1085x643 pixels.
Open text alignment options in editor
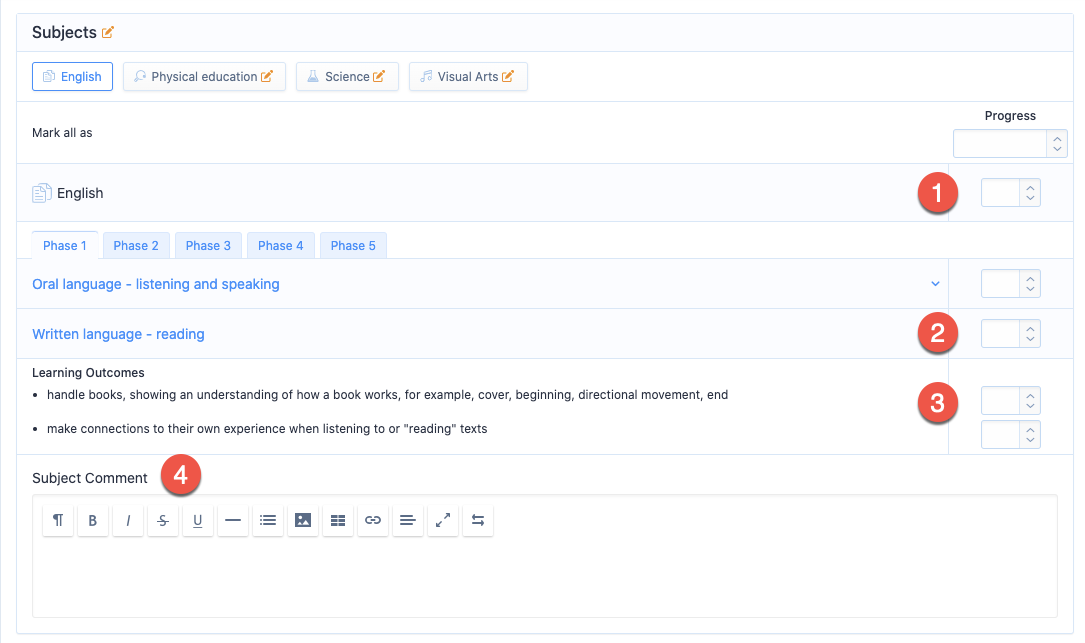tap(408, 520)
